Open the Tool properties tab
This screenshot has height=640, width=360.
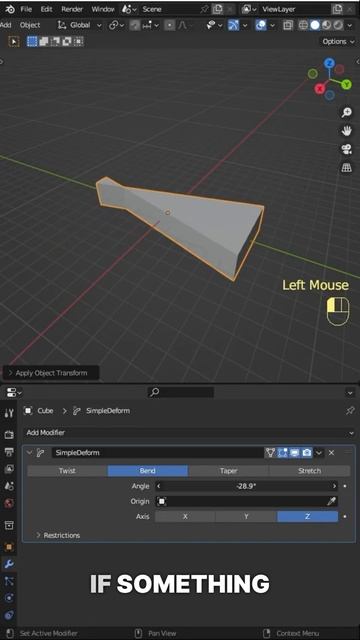point(9,413)
